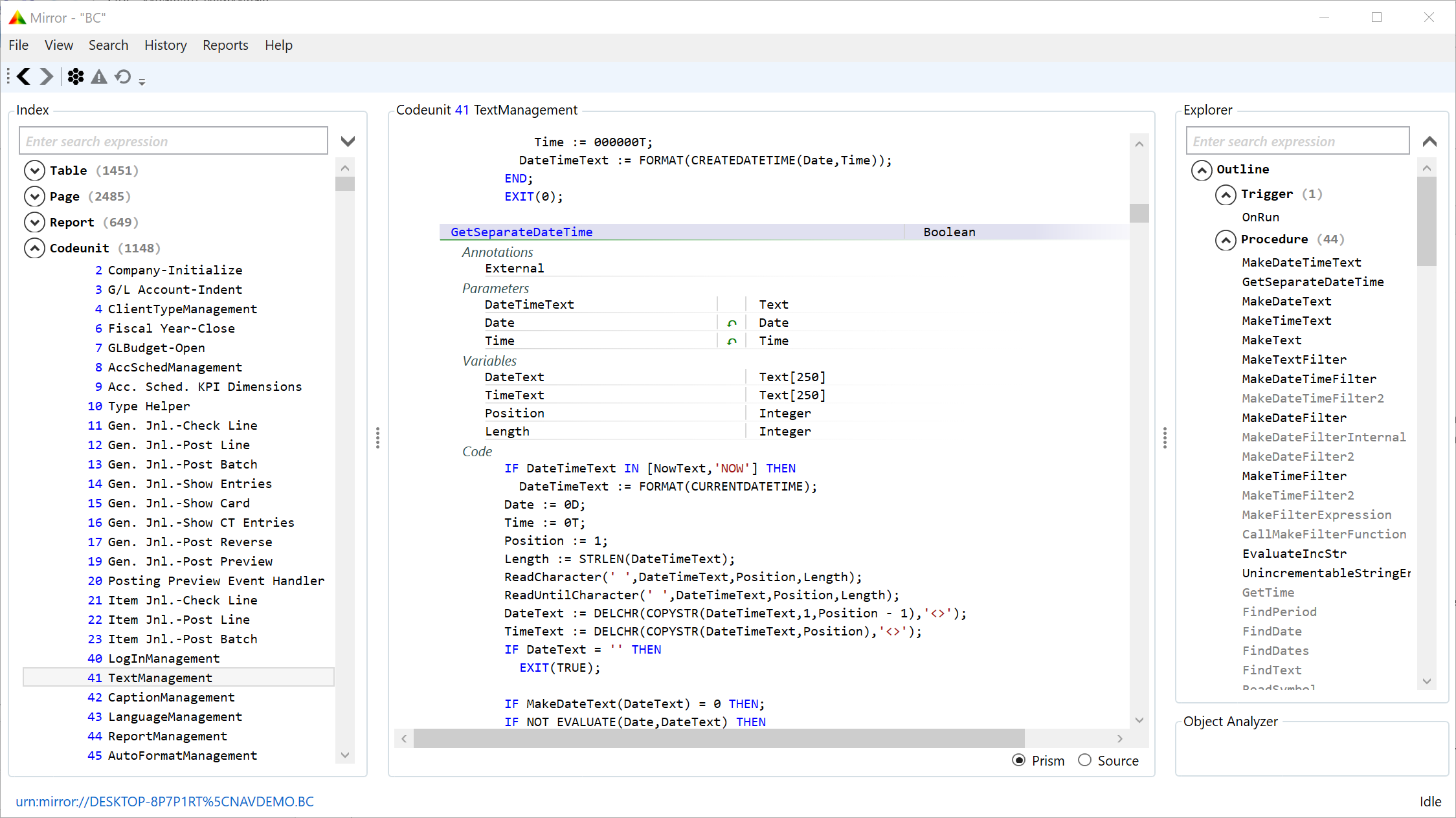1456x818 pixels.
Task: Open the Index search options chevron
Action: (348, 141)
